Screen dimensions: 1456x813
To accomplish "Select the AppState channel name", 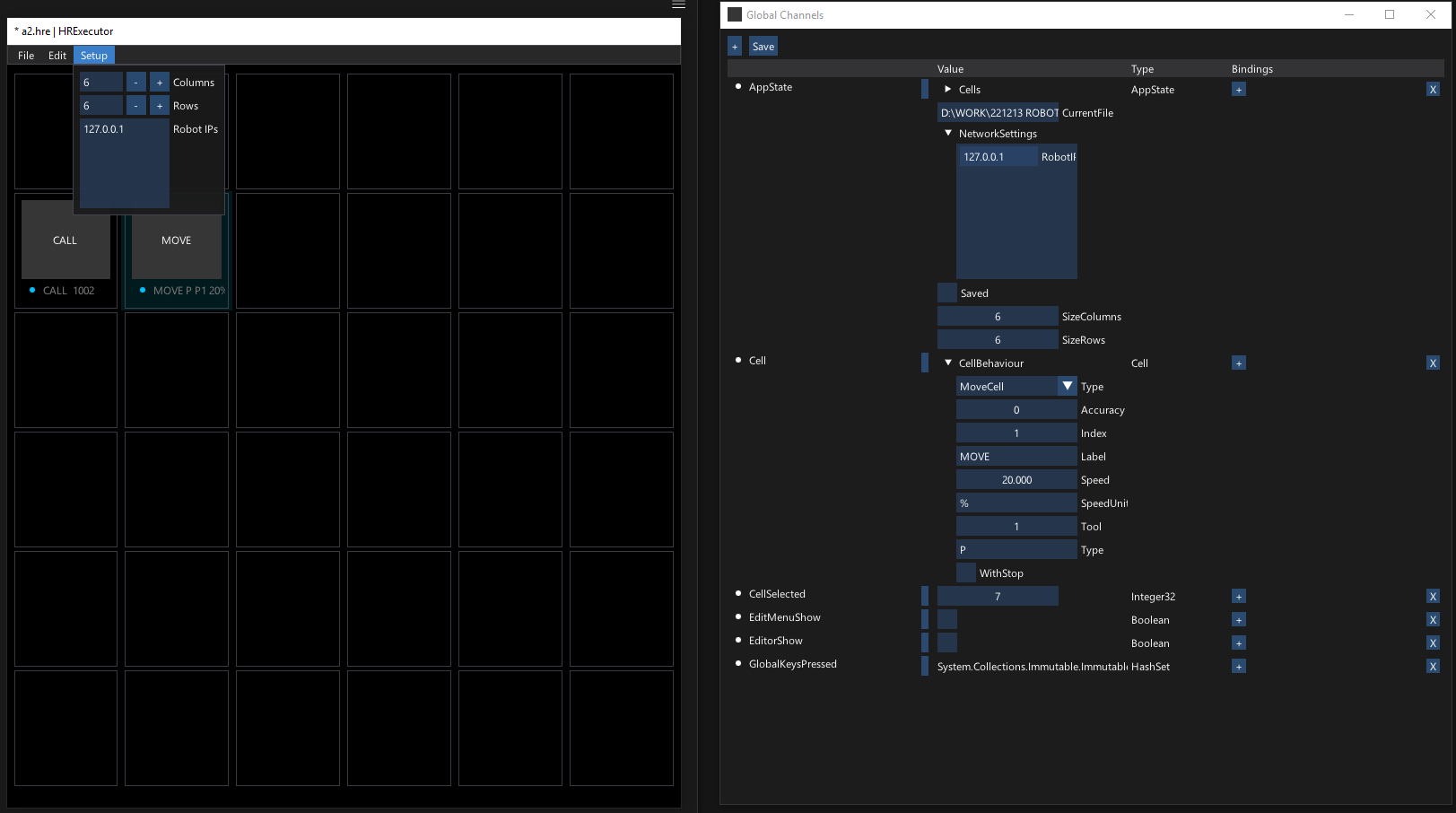I will coord(771,87).
